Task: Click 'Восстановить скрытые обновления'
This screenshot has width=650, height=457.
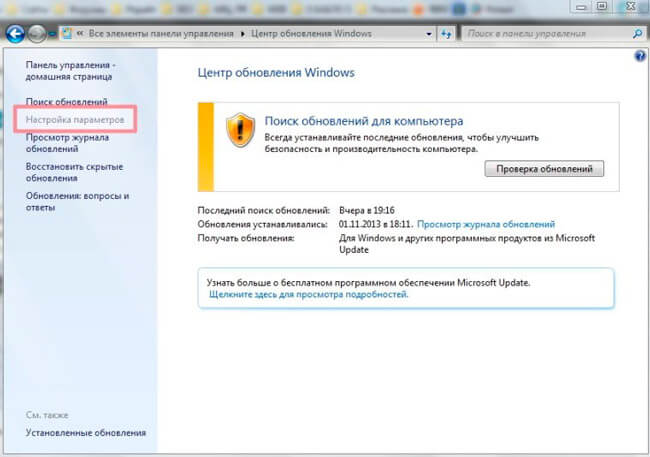Action: pyautogui.click(x=75, y=172)
